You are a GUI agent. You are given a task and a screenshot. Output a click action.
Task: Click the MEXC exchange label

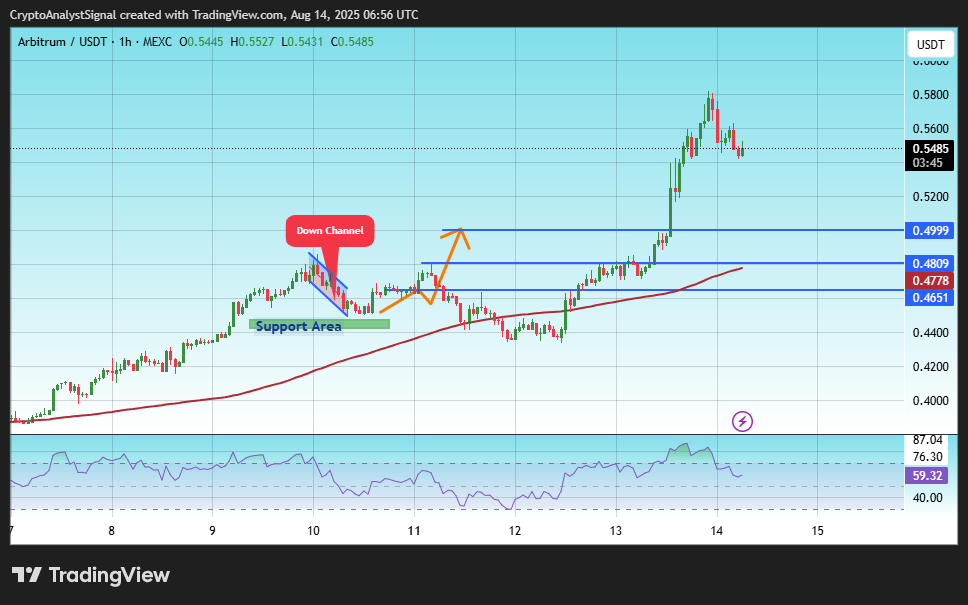[x=157, y=42]
